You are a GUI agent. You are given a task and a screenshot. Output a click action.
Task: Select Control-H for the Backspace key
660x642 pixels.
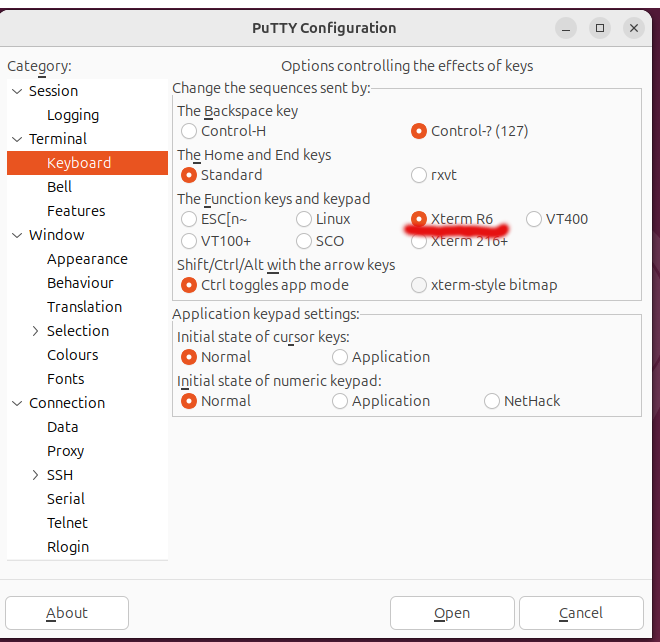pyautogui.click(x=189, y=131)
